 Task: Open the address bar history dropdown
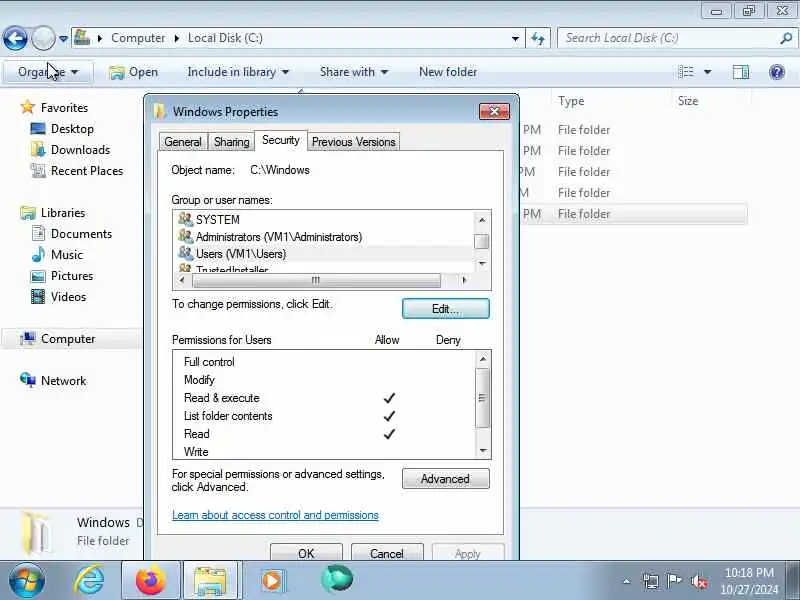click(515, 38)
